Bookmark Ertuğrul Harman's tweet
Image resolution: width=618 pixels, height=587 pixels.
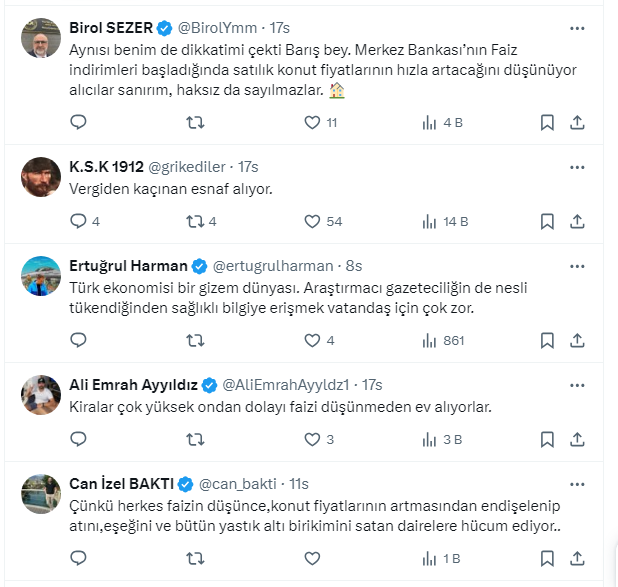(x=547, y=340)
